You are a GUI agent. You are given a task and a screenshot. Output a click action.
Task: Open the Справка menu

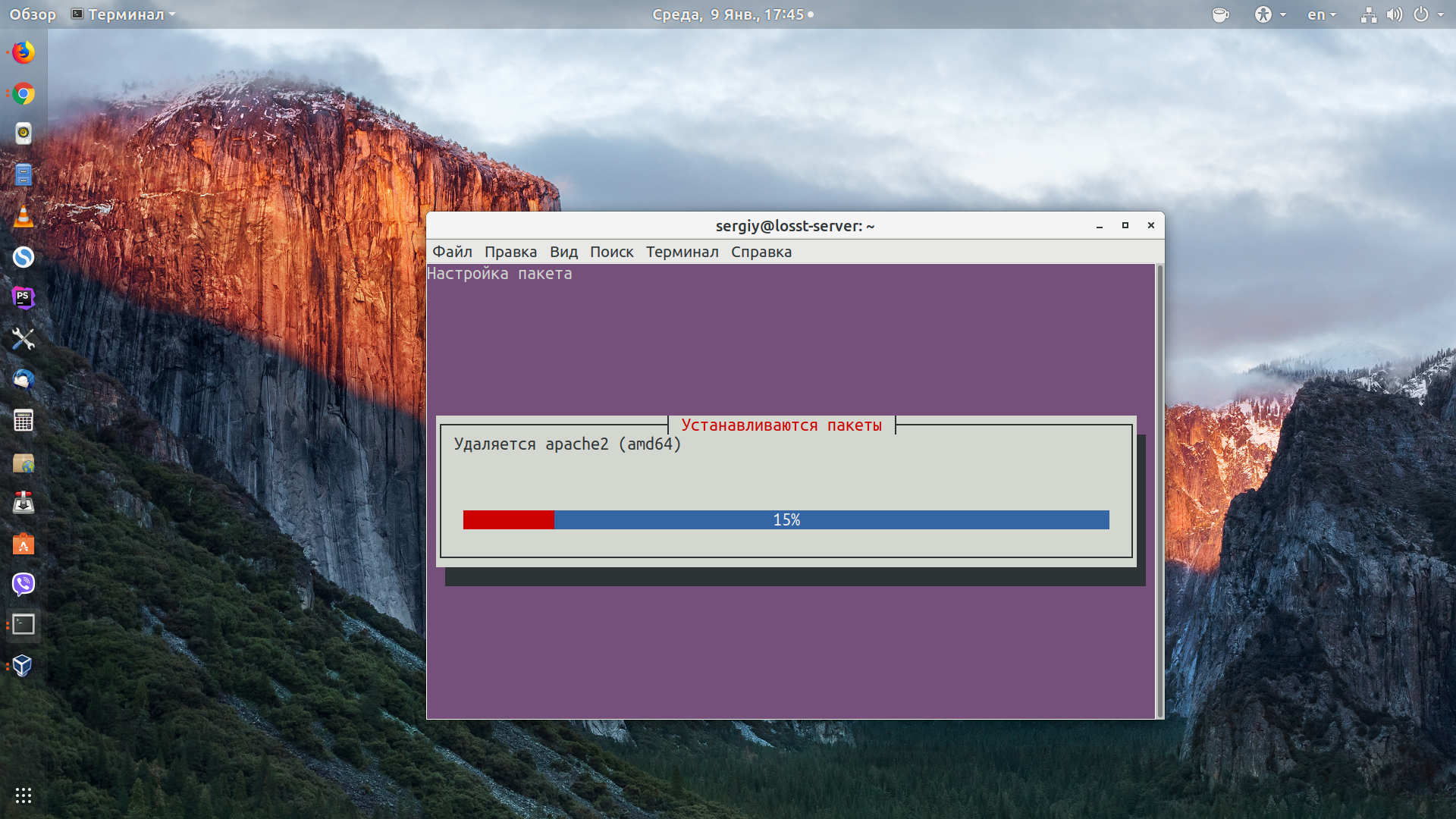click(761, 252)
